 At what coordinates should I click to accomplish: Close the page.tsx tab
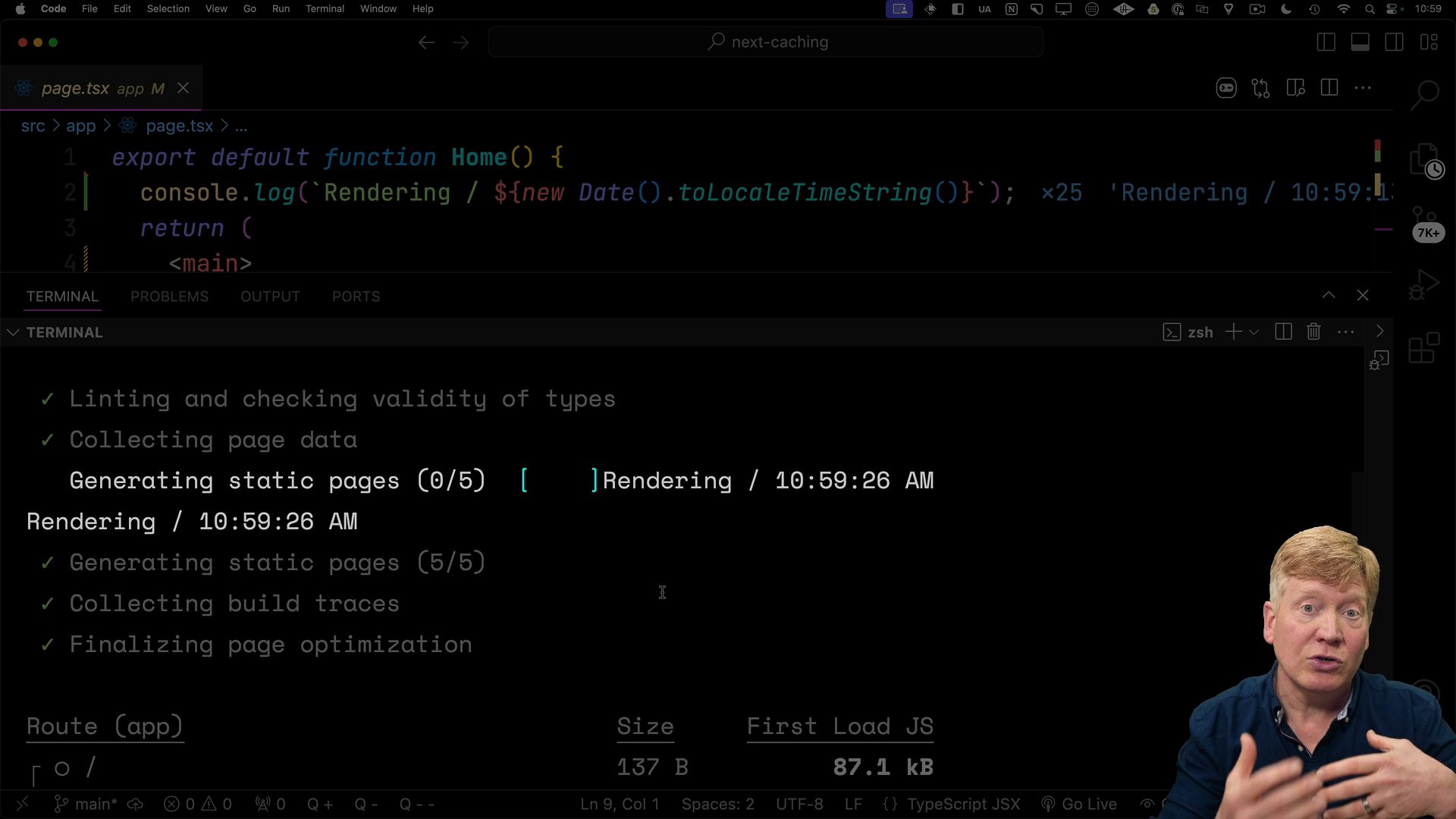pos(183,88)
